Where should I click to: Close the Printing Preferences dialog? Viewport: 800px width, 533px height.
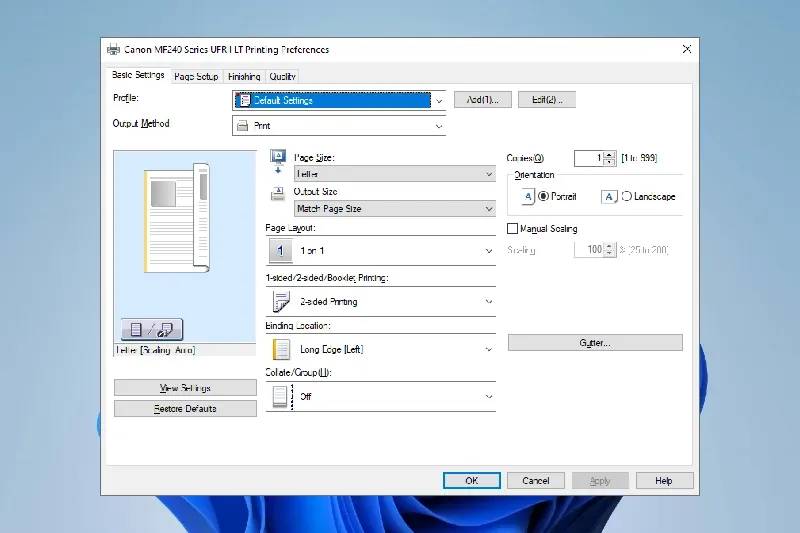pyautogui.click(x=687, y=49)
